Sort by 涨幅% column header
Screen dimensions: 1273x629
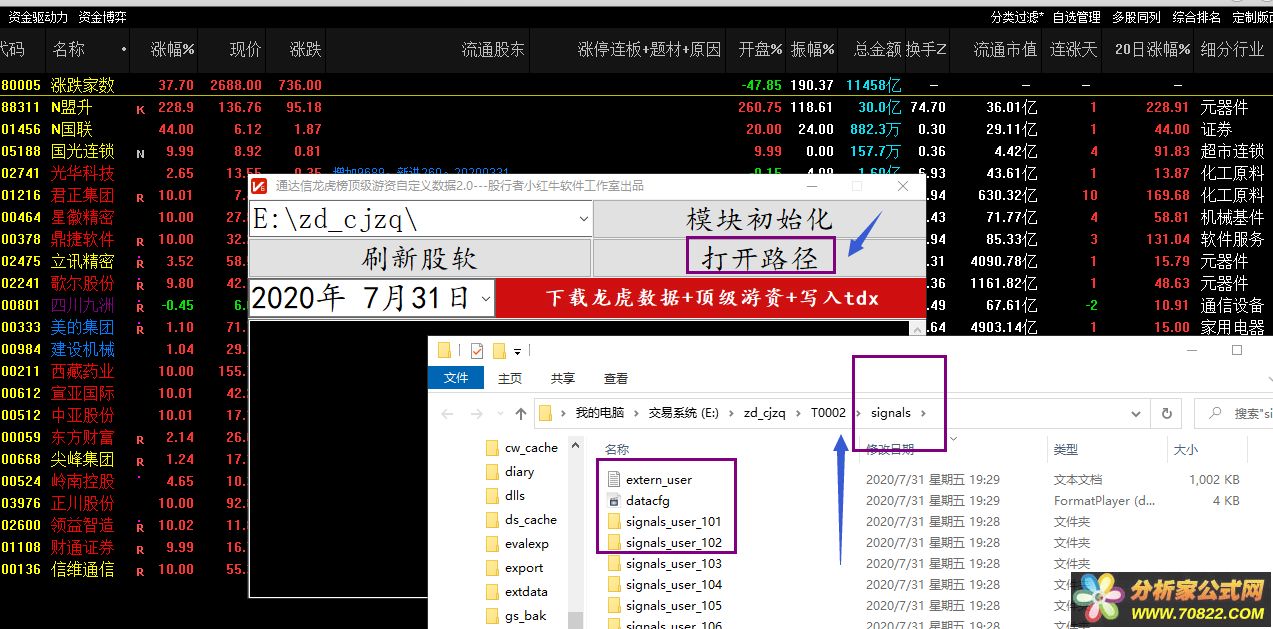(172, 49)
